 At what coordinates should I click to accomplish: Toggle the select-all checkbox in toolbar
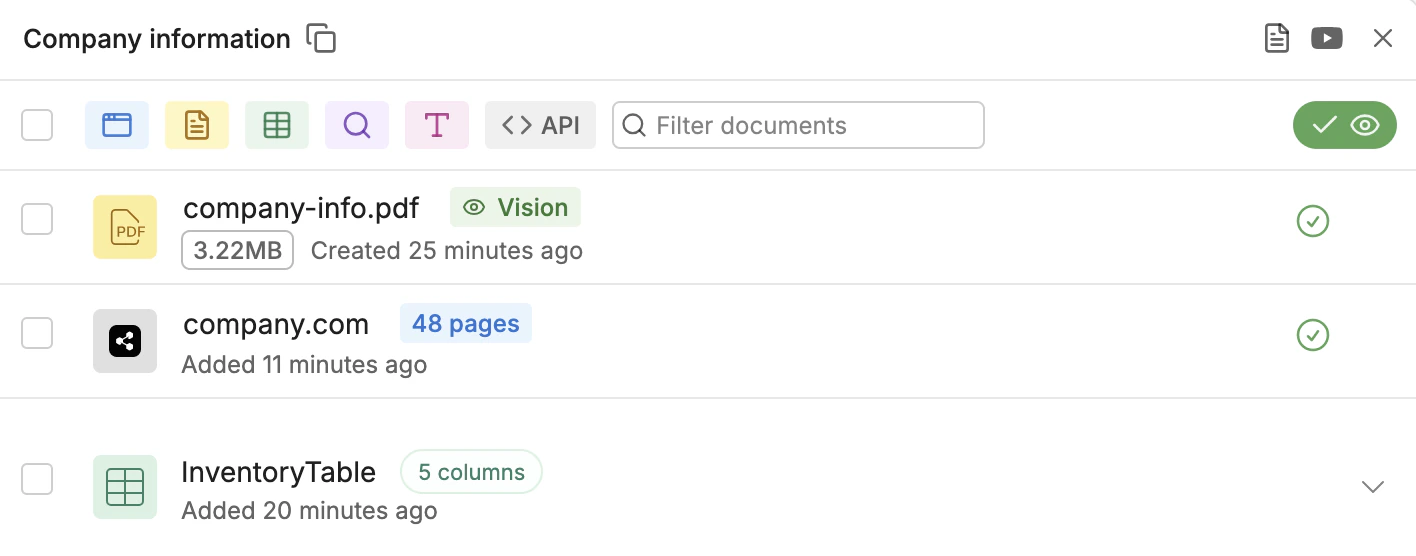(x=37, y=125)
